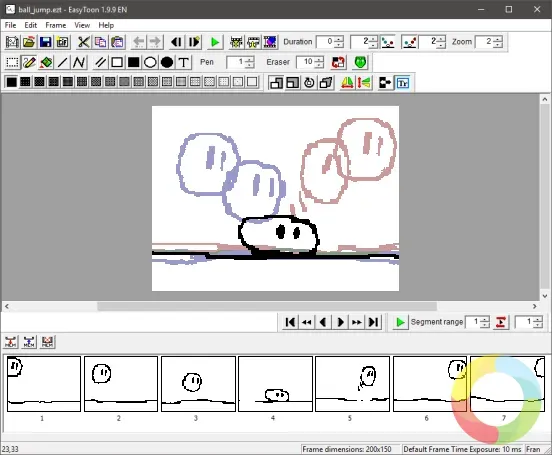Image resolution: width=552 pixels, height=455 pixels.
Task: Paste from the clipboard
Action: [x=117, y=42]
